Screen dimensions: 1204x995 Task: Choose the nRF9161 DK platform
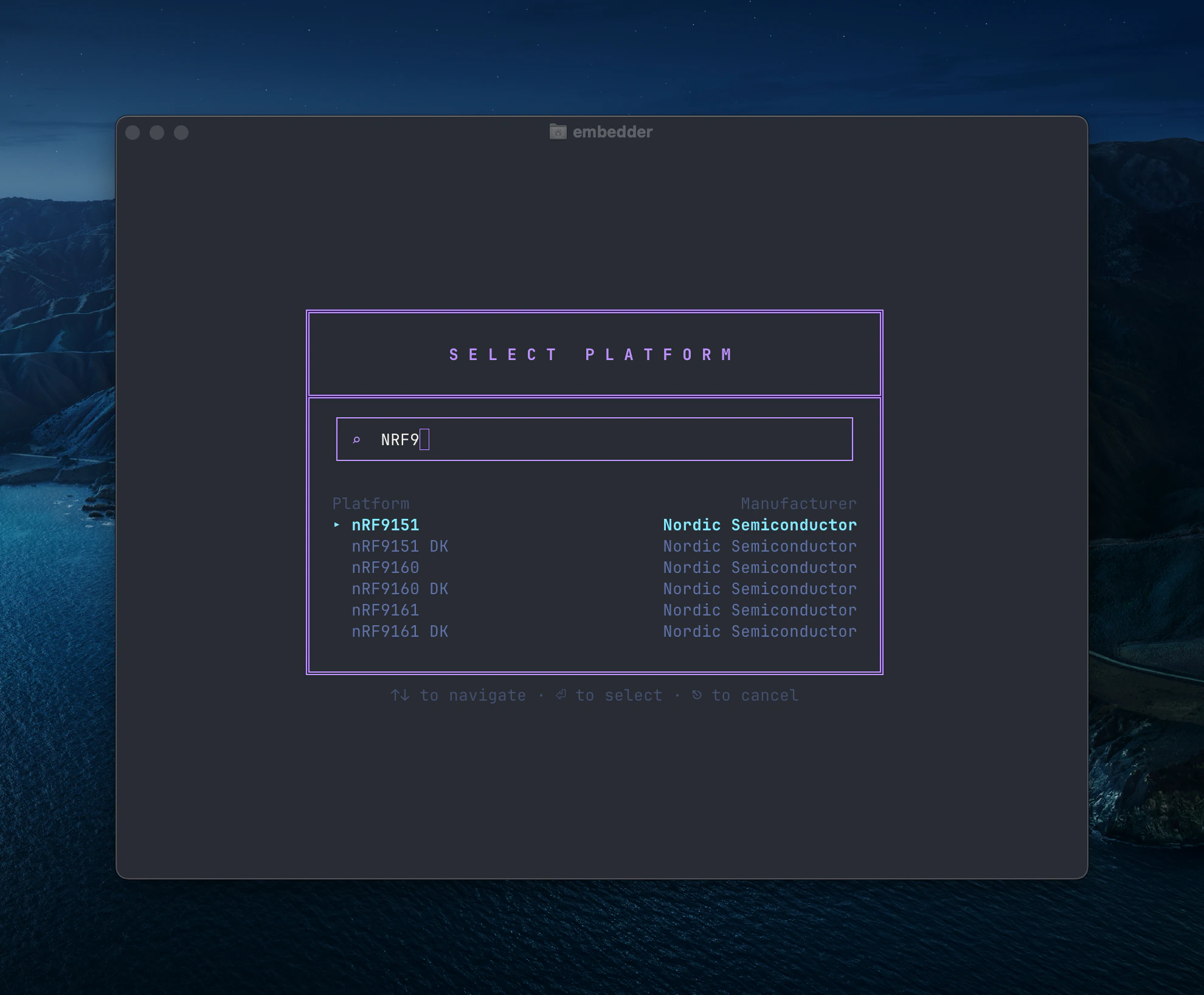tap(400, 631)
